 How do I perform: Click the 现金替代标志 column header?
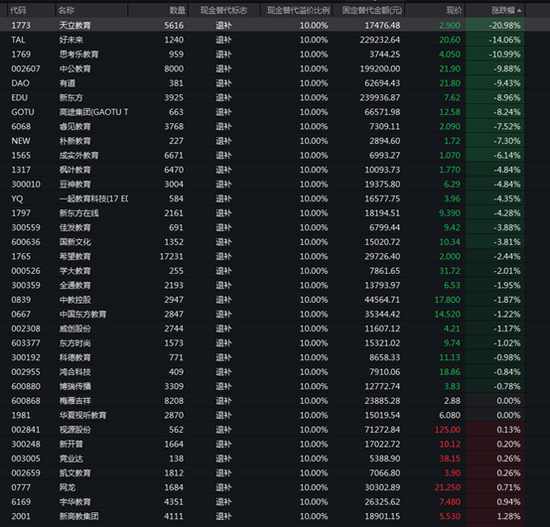224,11
